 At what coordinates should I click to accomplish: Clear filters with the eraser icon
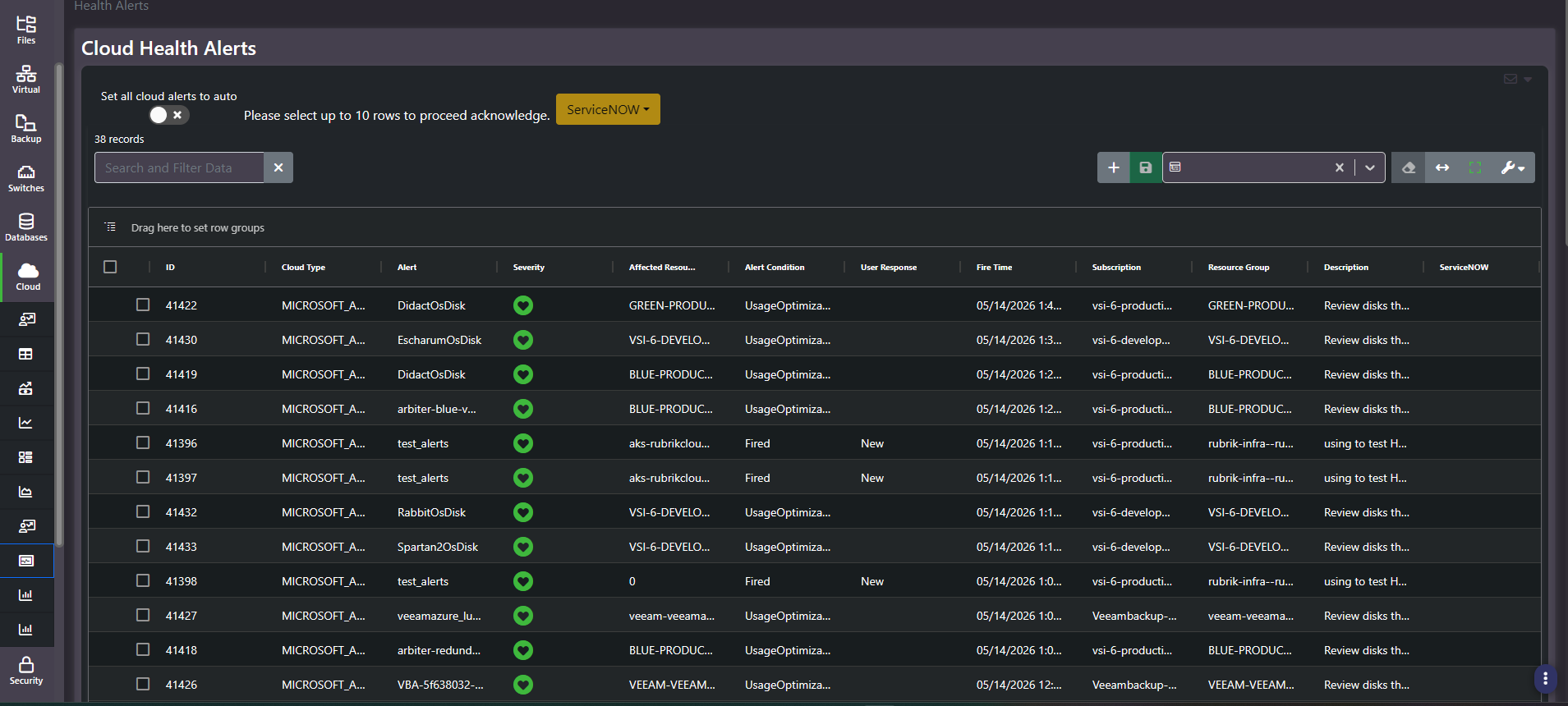[x=1409, y=167]
